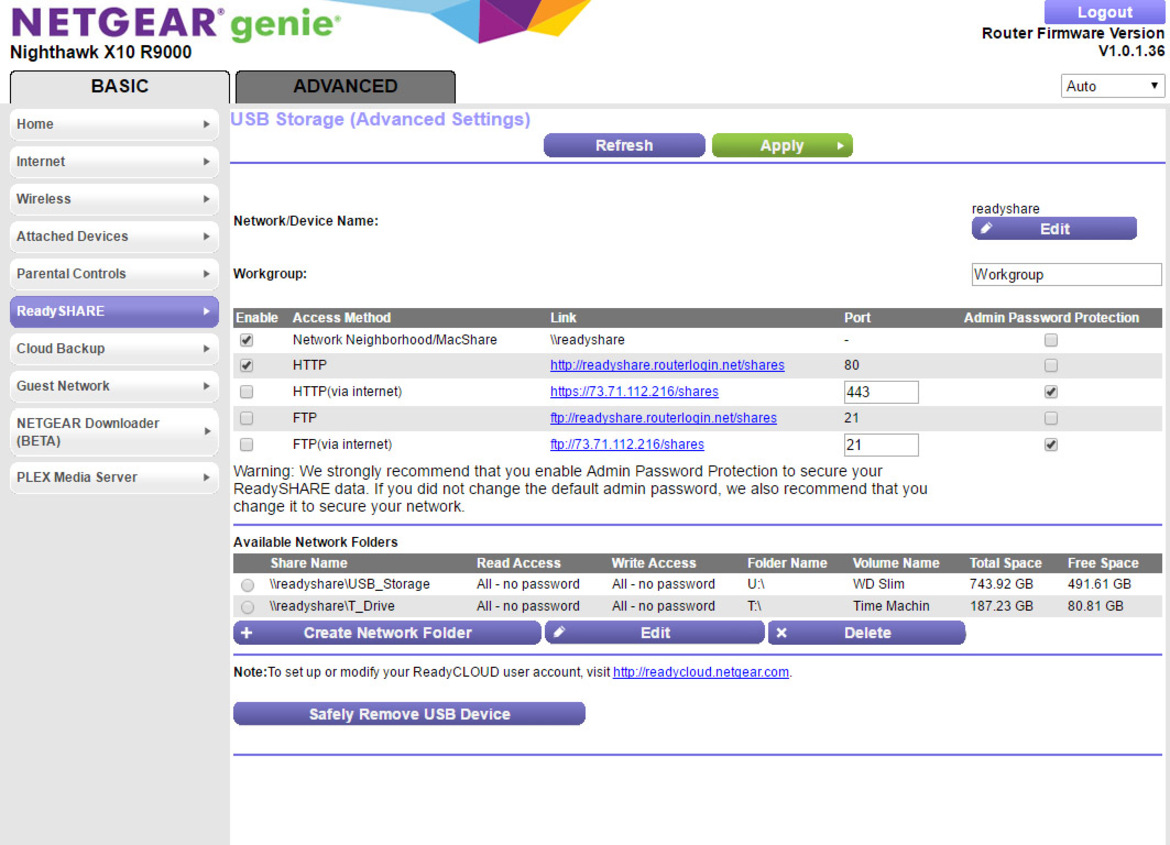This screenshot has height=845, width=1170.
Task: Expand the Internet menu arrow
Action: (207, 161)
